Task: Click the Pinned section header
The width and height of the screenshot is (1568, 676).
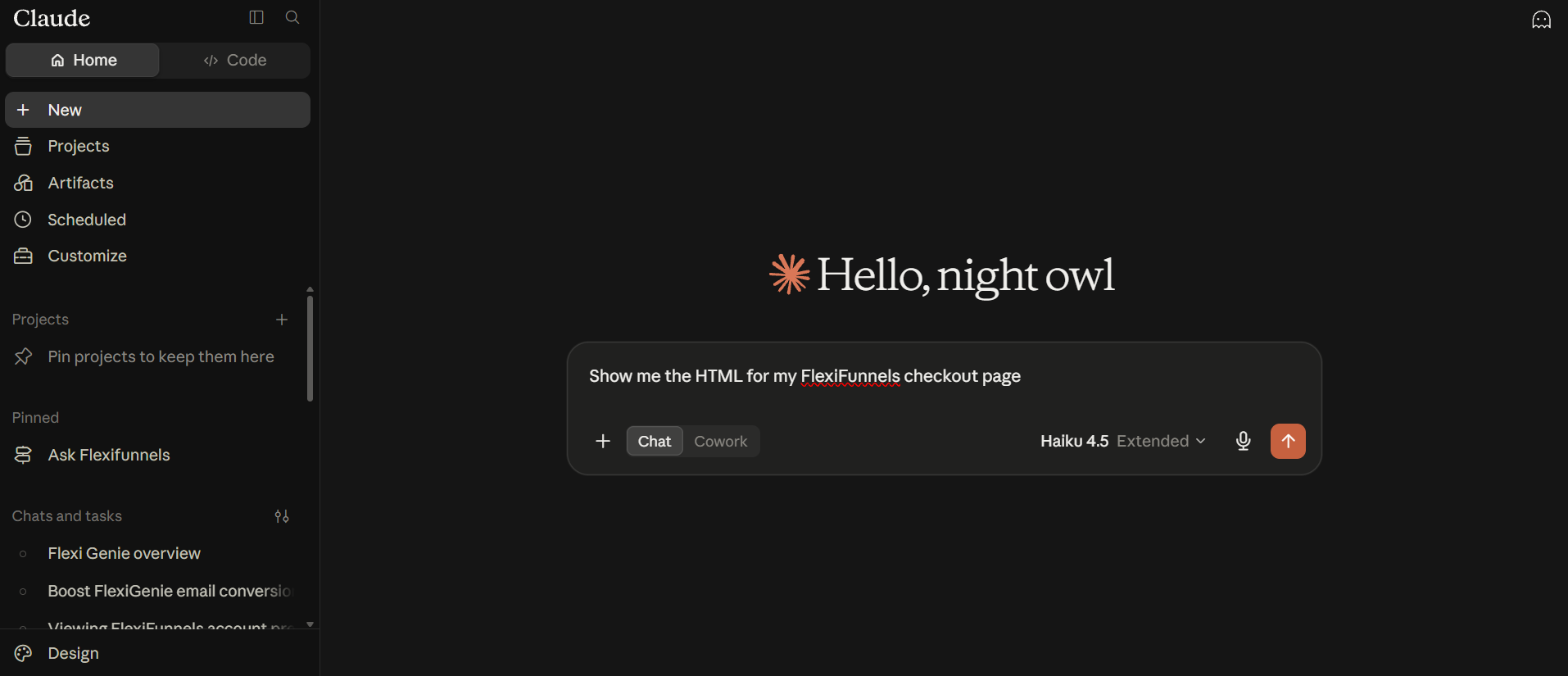Action: (35, 418)
